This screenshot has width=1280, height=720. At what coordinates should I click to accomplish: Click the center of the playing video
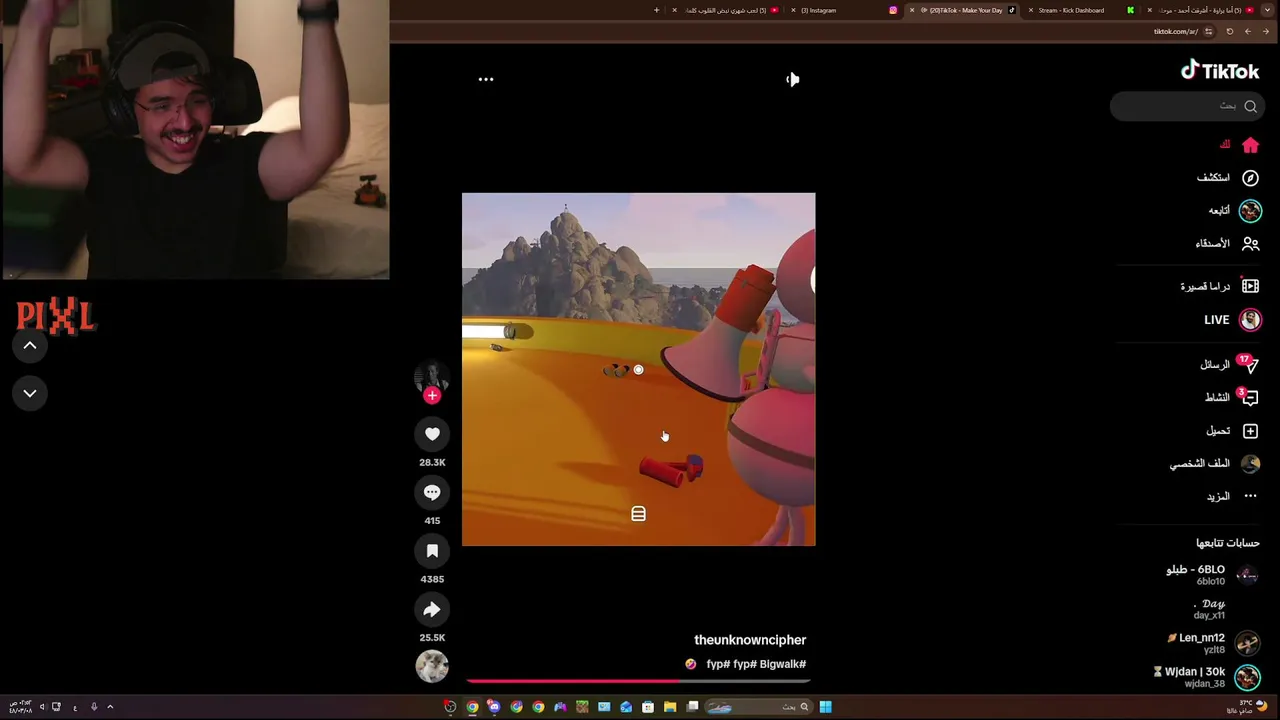click(638, 369)
